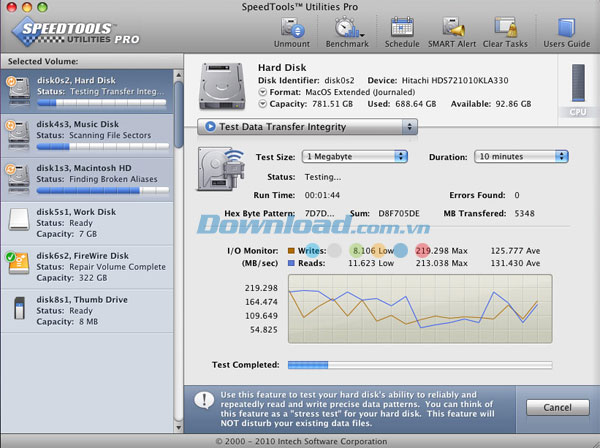This screenshot has width=600, height=448.
Task: Click the disk1s3 Macintosh HD drive icon
Action: (18, 178)
